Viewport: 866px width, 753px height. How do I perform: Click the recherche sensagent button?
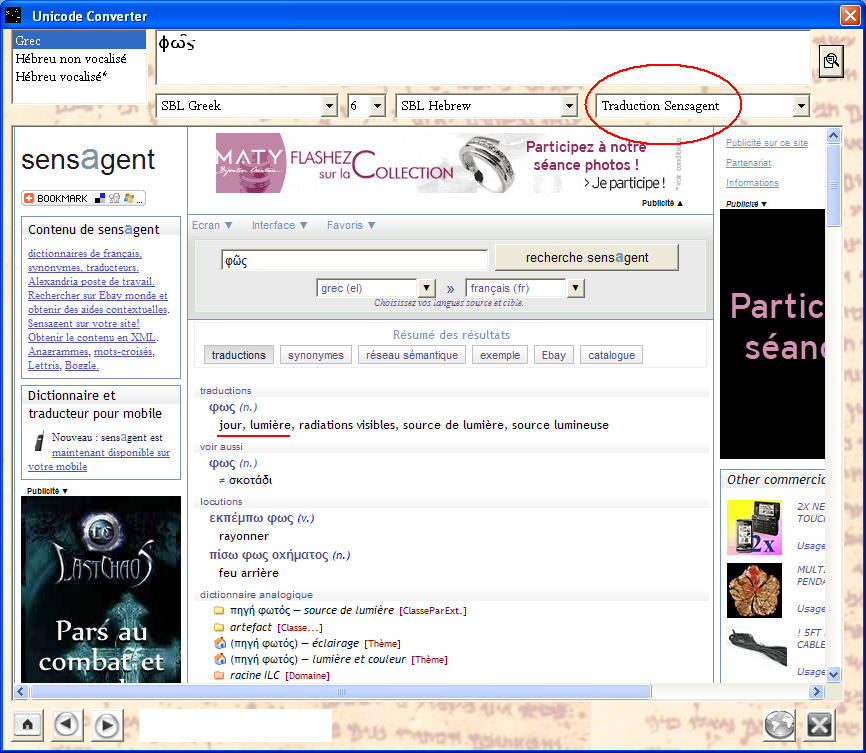point(587,258)
